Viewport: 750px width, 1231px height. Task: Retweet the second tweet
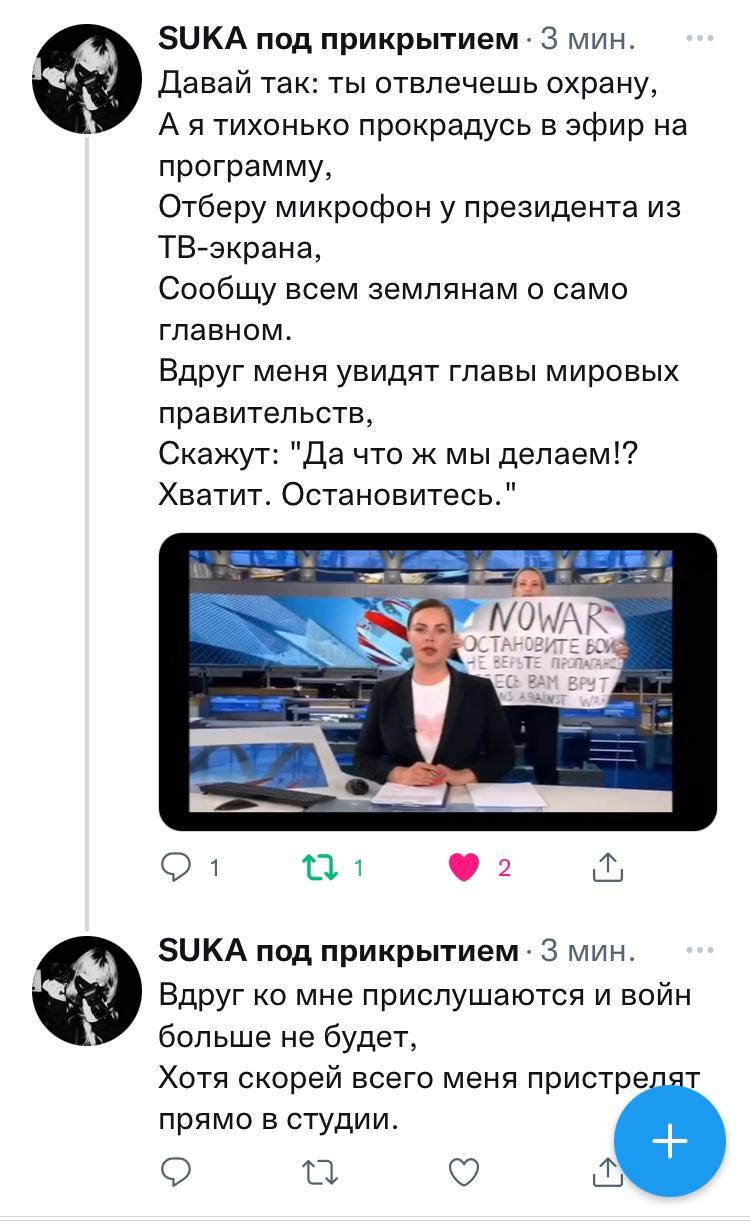322,1171
